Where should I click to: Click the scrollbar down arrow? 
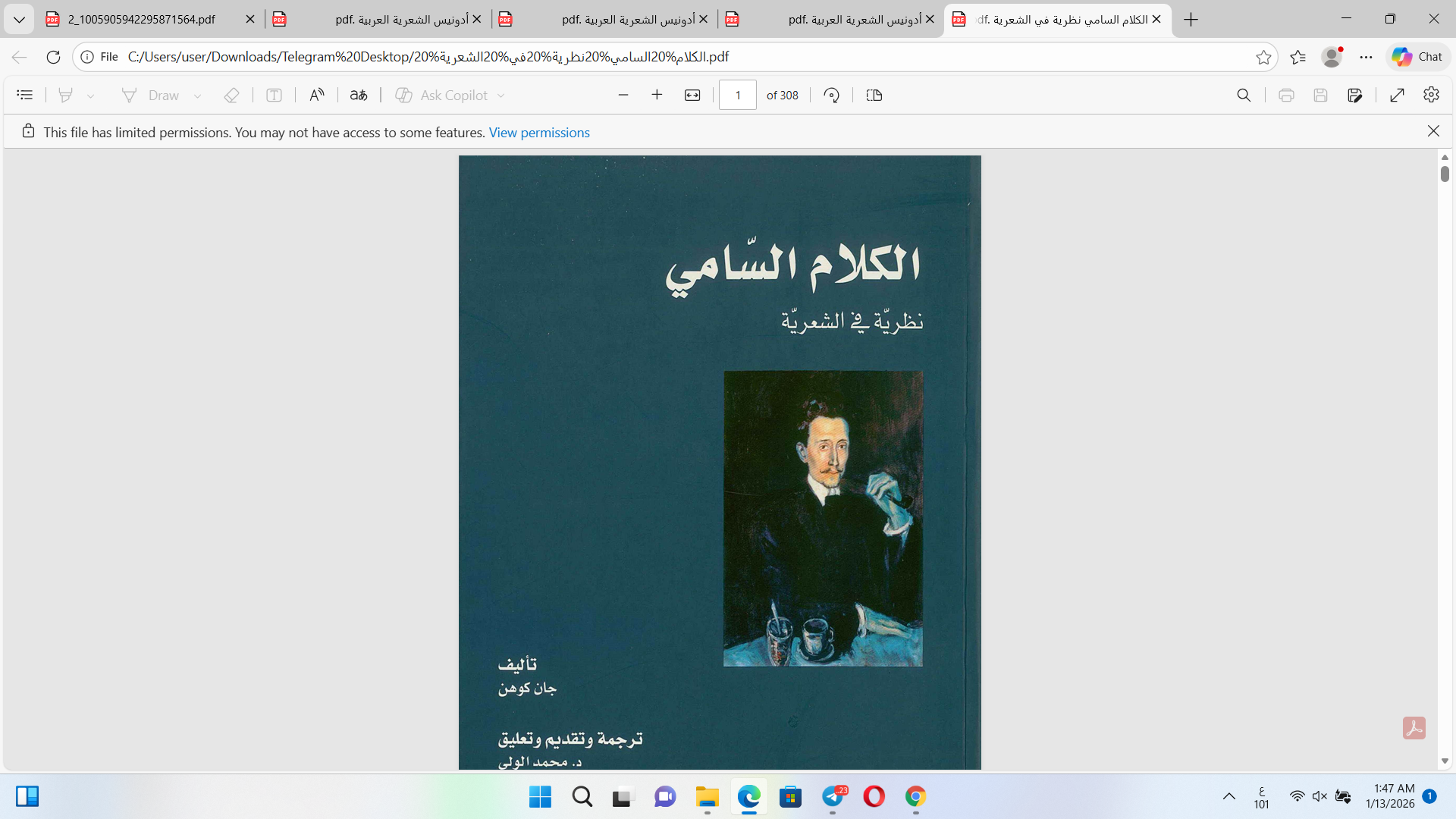click(1445, 761)
